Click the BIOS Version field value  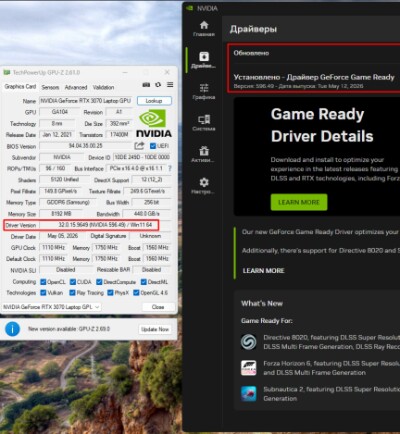tap(86, 146)
